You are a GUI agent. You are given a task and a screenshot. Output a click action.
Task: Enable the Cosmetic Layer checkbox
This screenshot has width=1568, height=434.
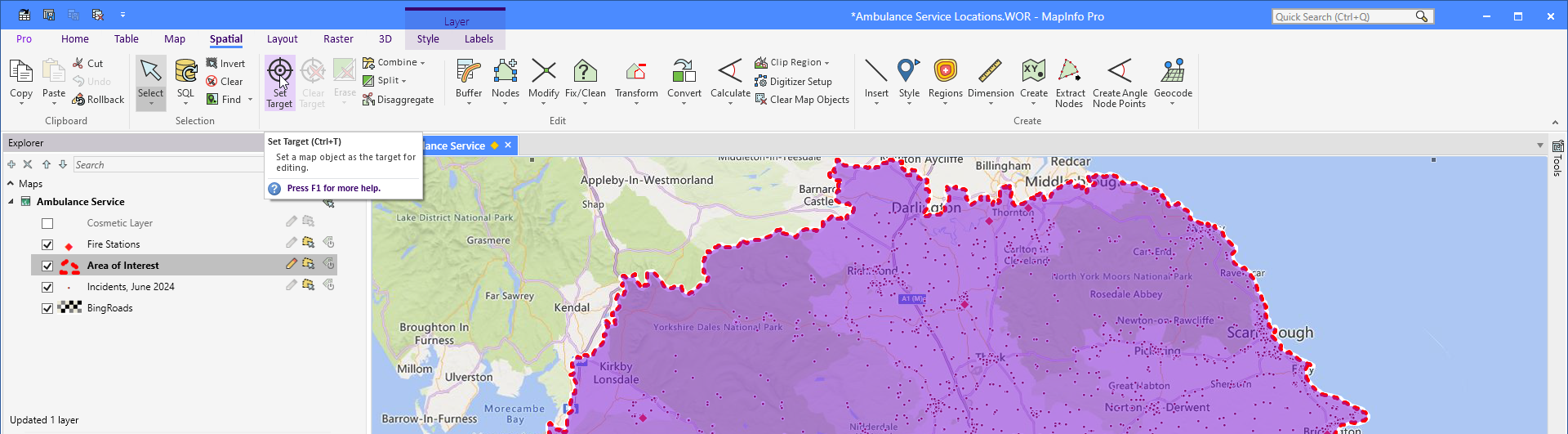[x=47, y=223]
